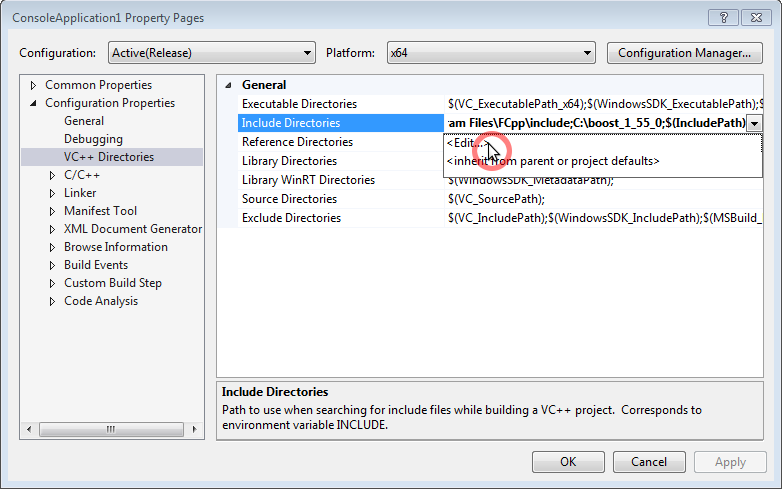
Task: Expand the C/C++ tree node
Action: pyautogui.click(x=53, y=175)
